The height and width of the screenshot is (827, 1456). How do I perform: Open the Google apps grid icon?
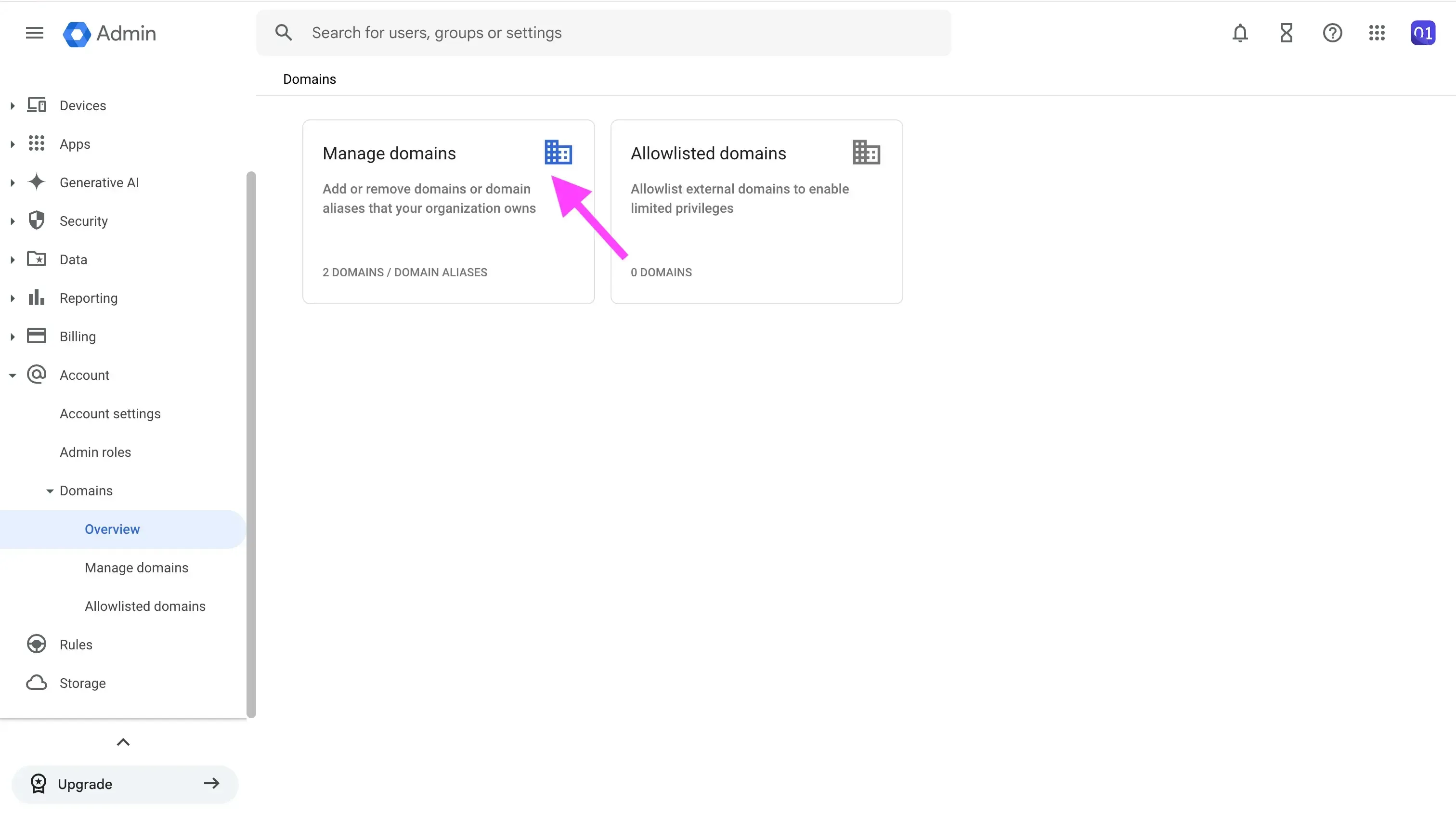[x=1377, y=32]
